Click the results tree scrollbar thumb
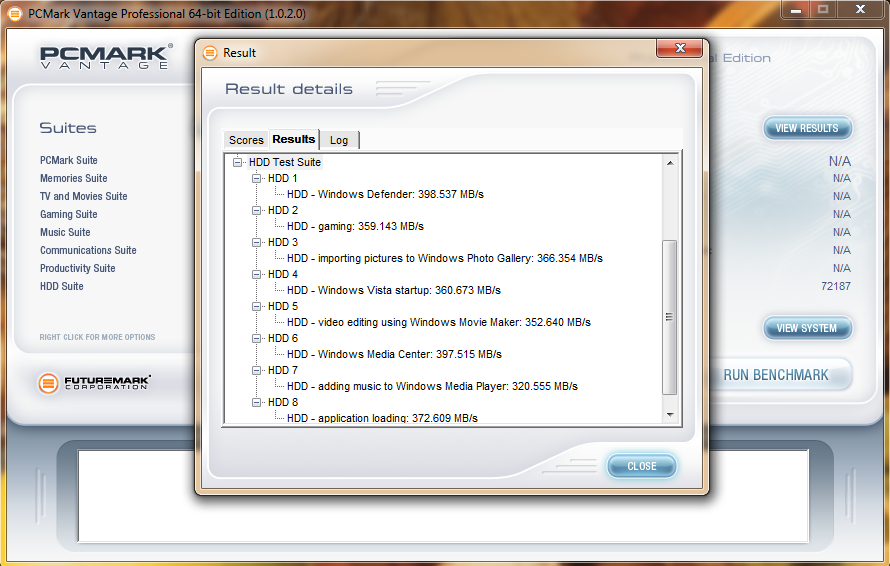The image size is (890, 566). click(x=670, y=317)
